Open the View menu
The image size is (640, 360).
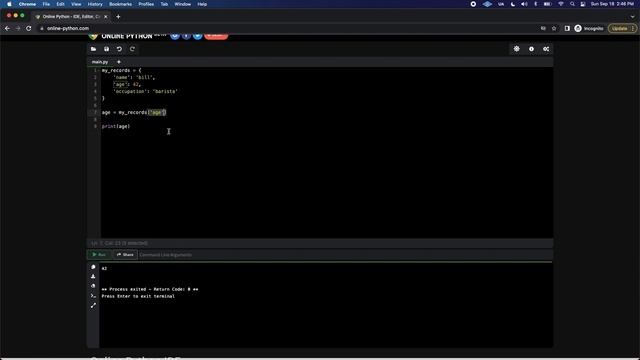tap(76, 4)
